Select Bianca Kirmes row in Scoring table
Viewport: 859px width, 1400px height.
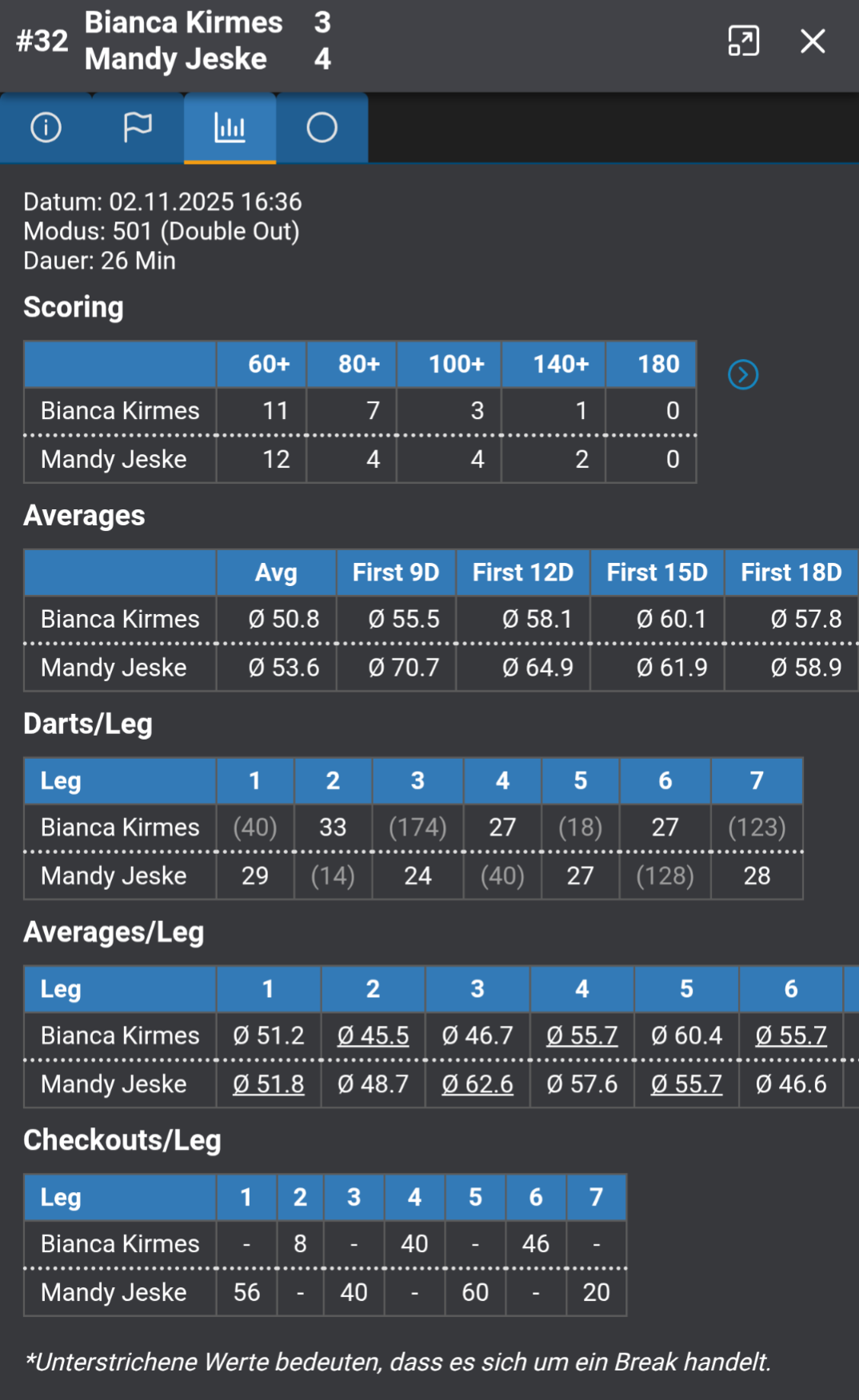point(120,411)
